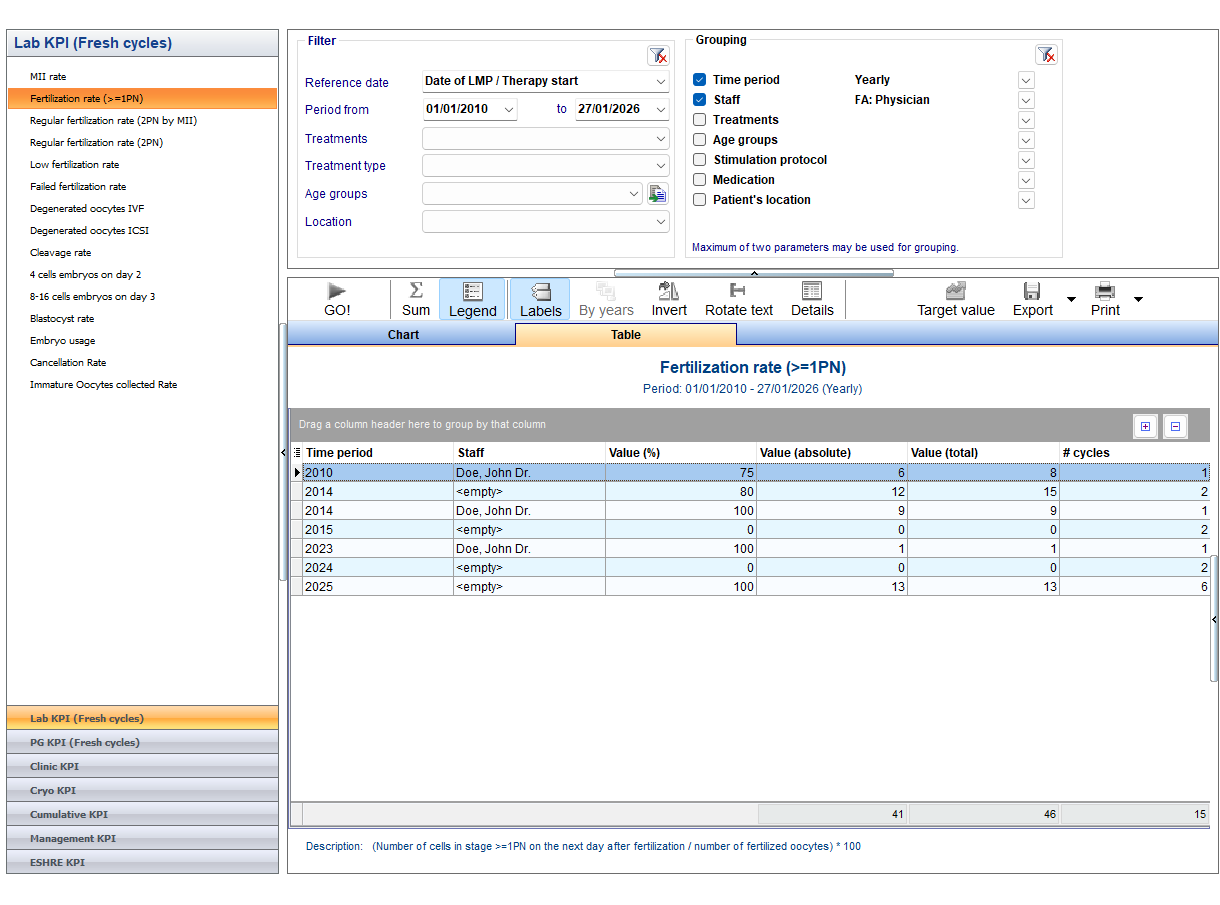Sort by the # cycles column header

[x=1134, y=453]
